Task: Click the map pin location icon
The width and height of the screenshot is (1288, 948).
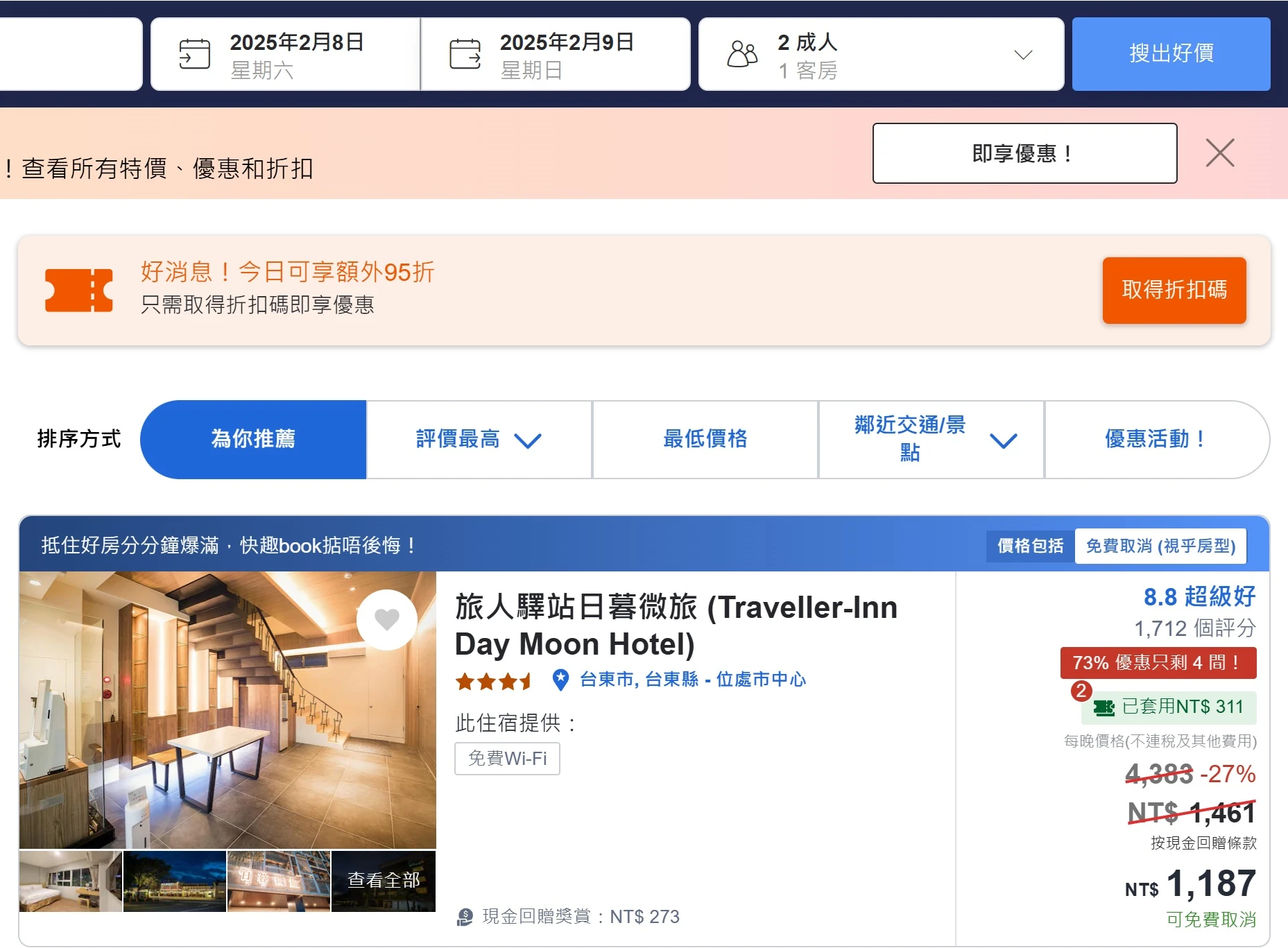Action: point(560,680)
